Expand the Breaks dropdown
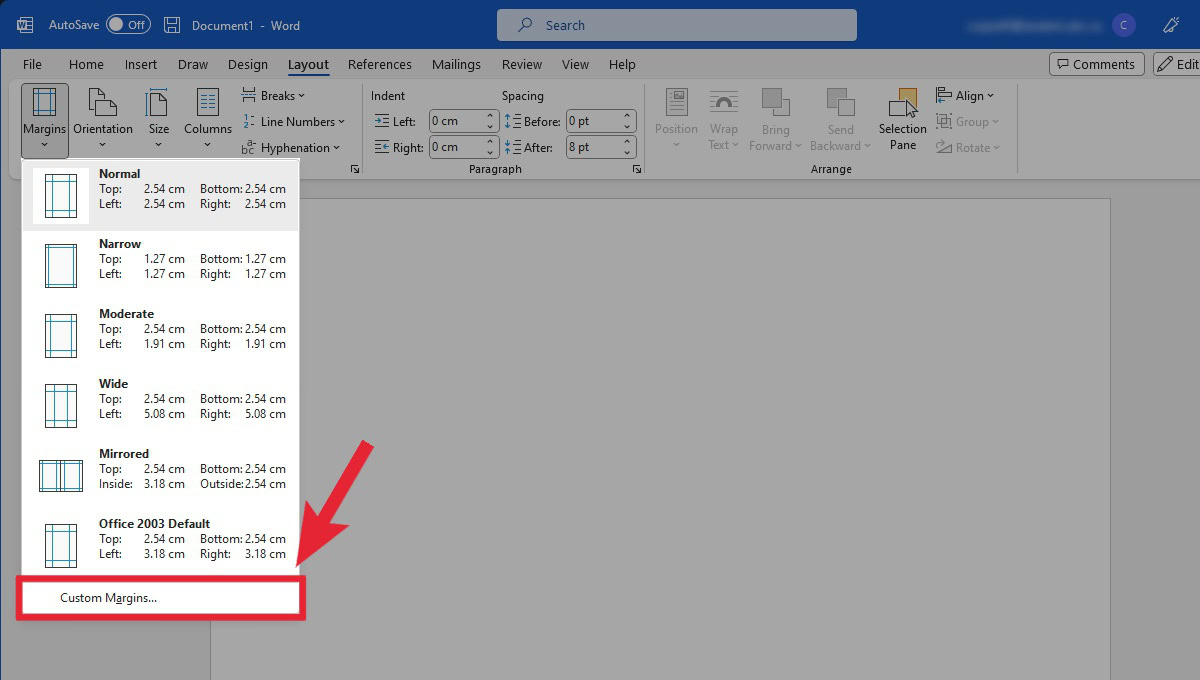 tap(273, 96)
